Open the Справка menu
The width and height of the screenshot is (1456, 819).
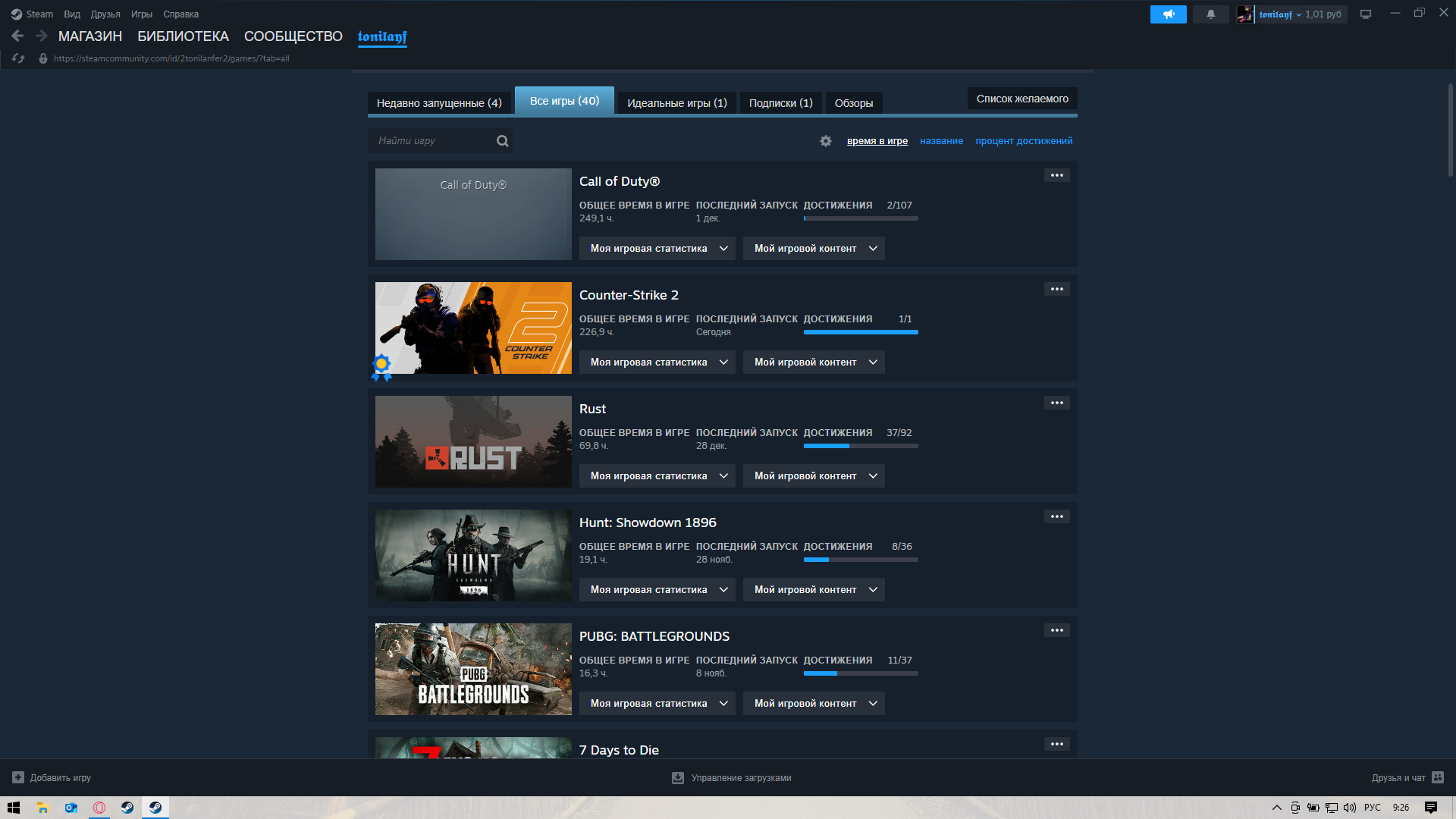coord(181,14)
